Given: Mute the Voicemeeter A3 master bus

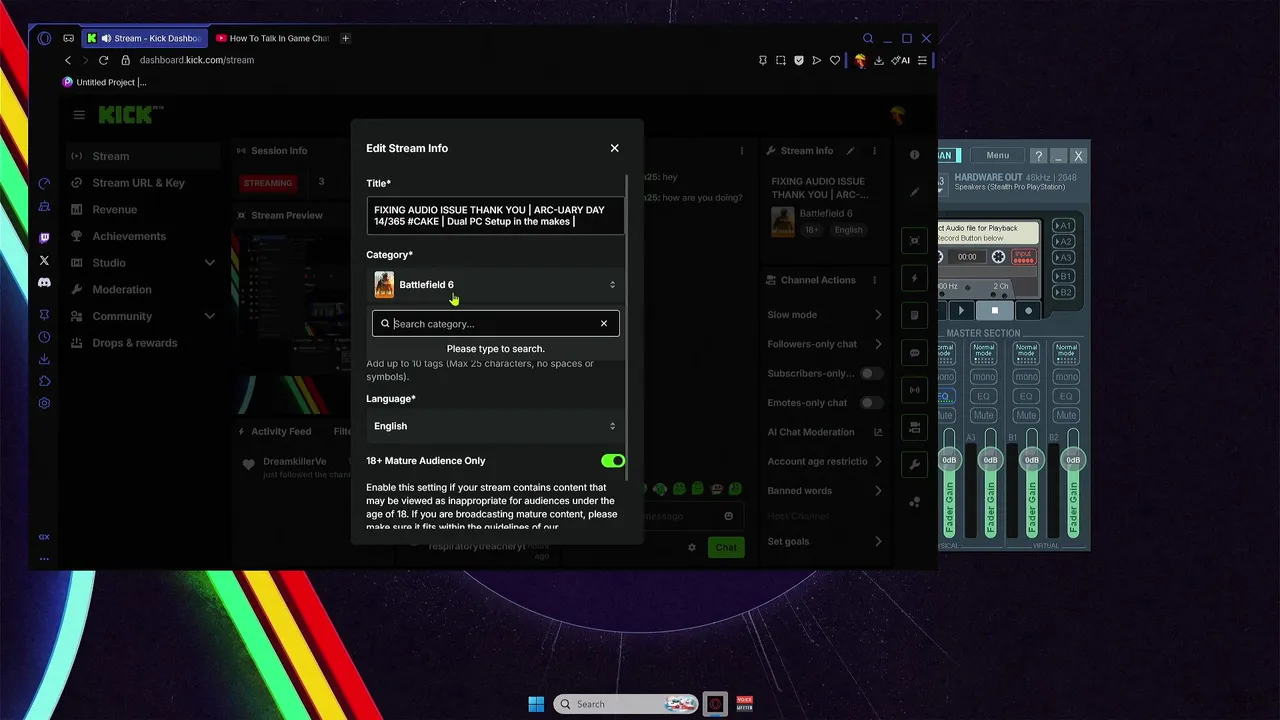Looking at the screenshot, I should click(x=984, y=415).
